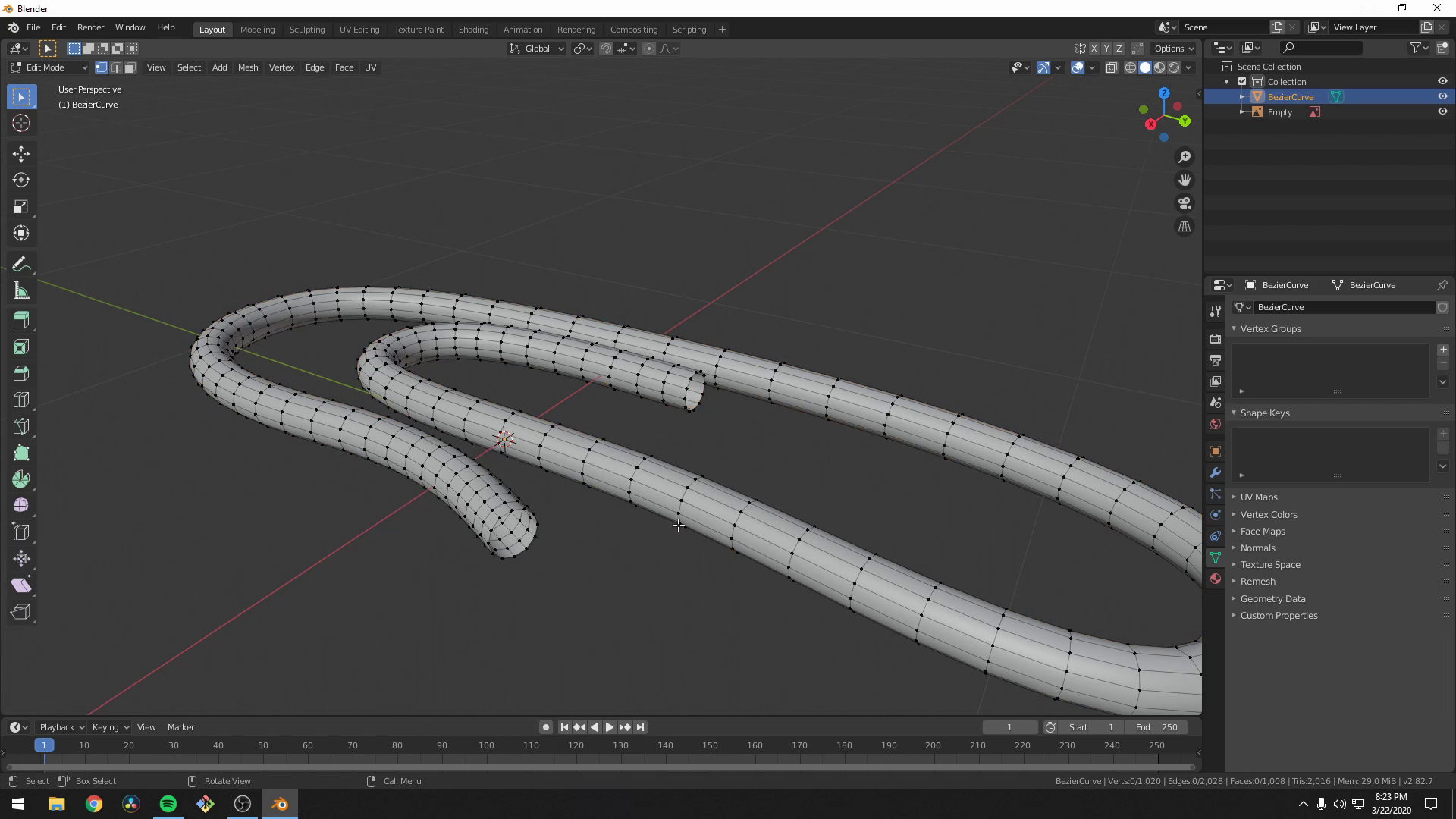Open the Mesh menu in the header
The image size is (1456, 819).
click(248, 67)
